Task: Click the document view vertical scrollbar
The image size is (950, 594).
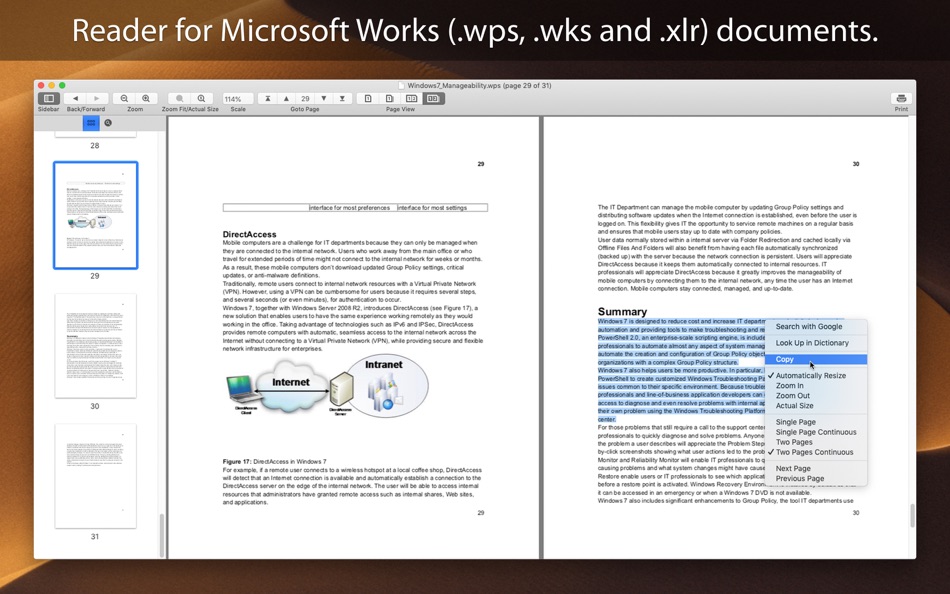Action: (912, 516)
